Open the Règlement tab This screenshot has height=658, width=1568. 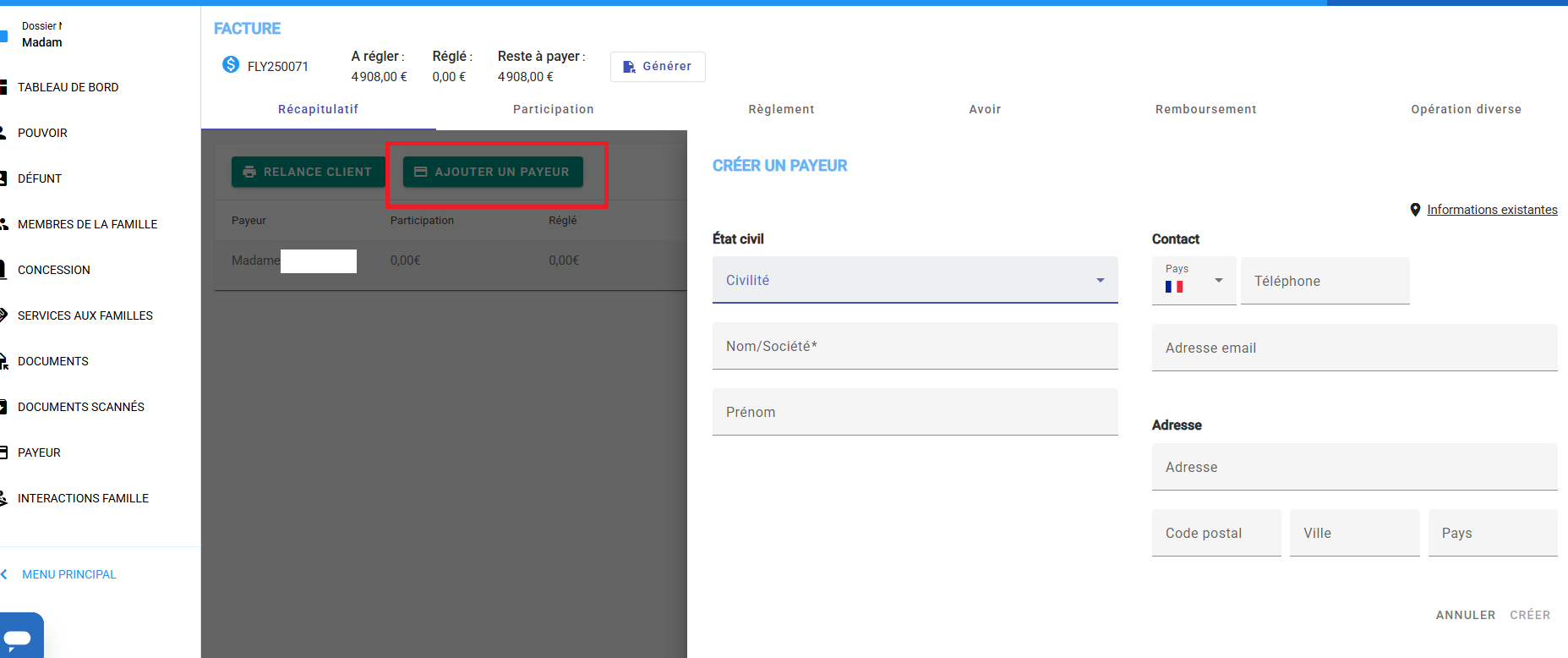(781, 109)
